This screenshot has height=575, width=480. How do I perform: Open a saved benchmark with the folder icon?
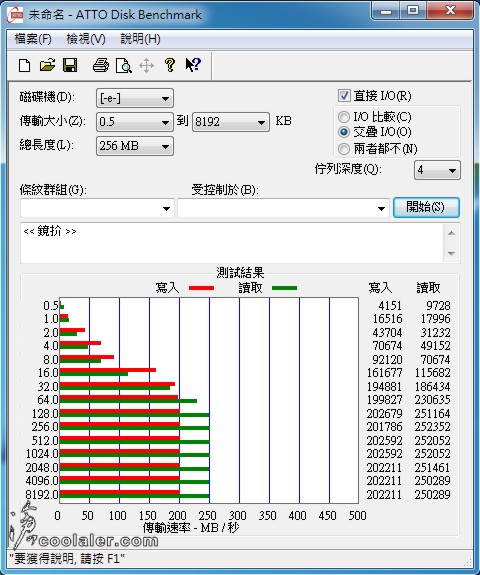47,66
